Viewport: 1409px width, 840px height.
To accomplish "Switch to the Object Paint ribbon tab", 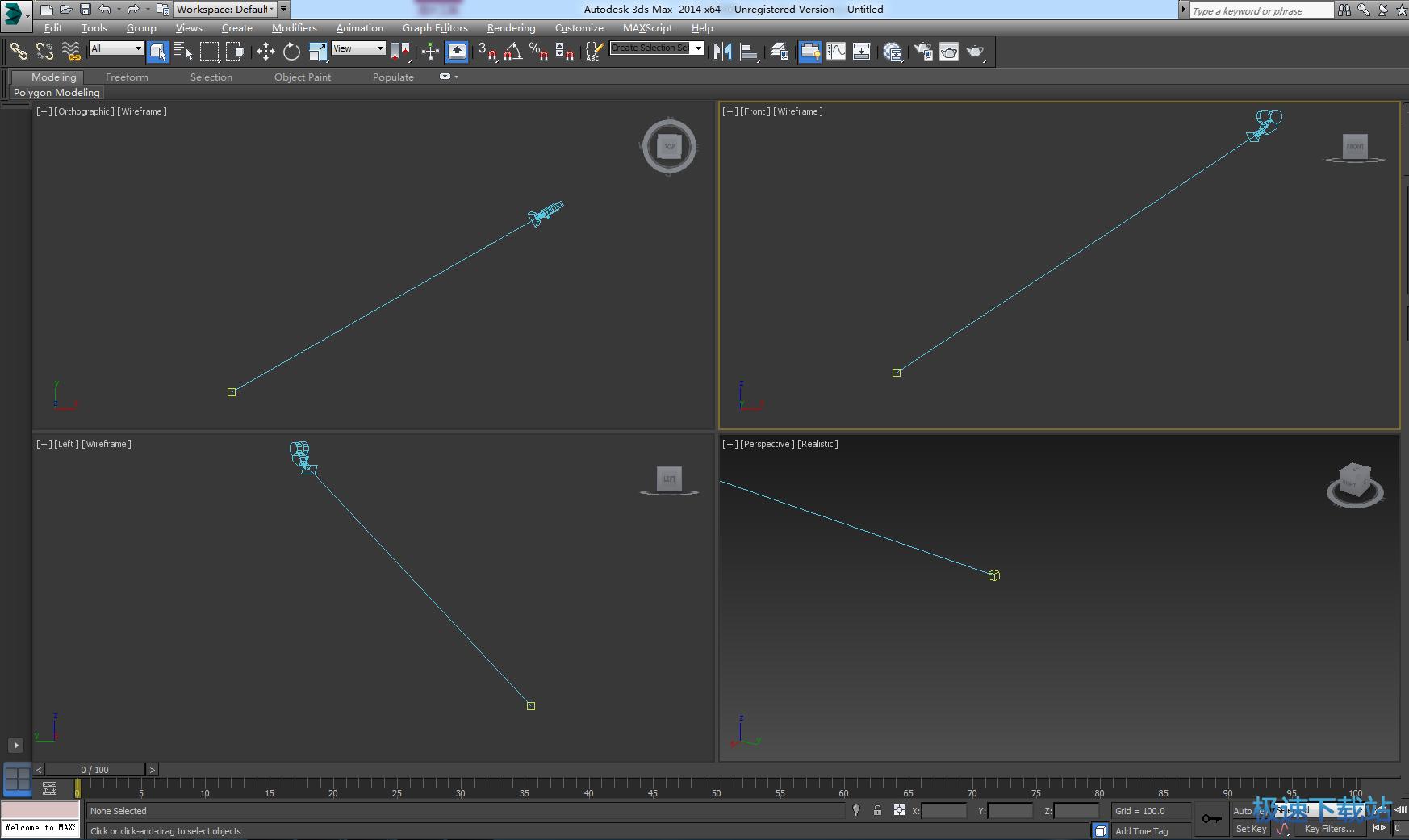I will (303, 77).
